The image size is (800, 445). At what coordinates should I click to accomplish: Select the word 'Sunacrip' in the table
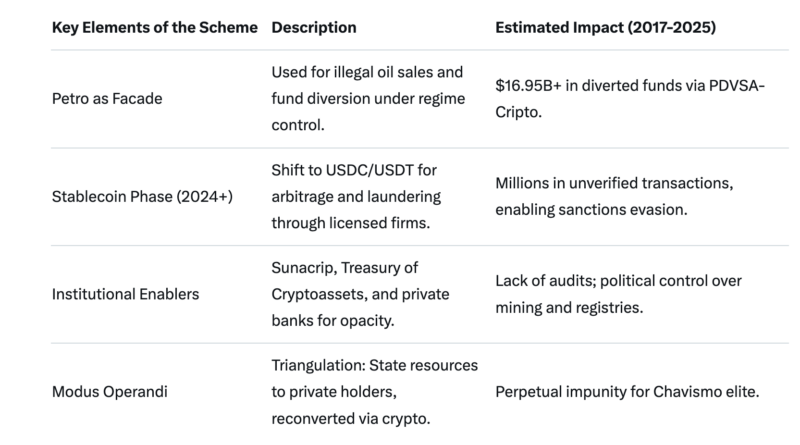(301, 270)
